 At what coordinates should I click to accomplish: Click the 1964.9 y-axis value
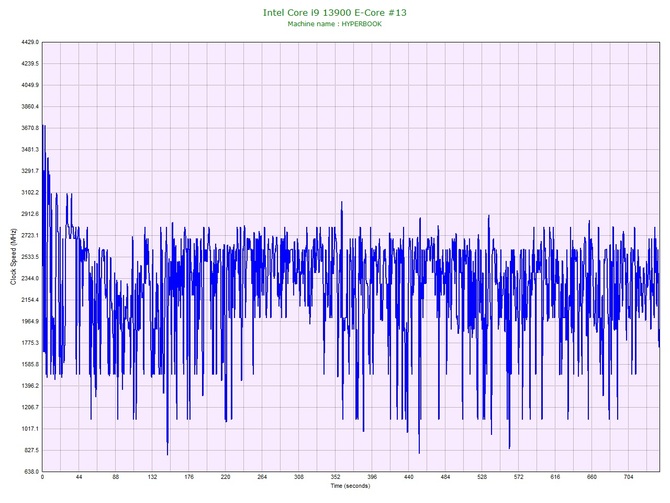(30, 321)
